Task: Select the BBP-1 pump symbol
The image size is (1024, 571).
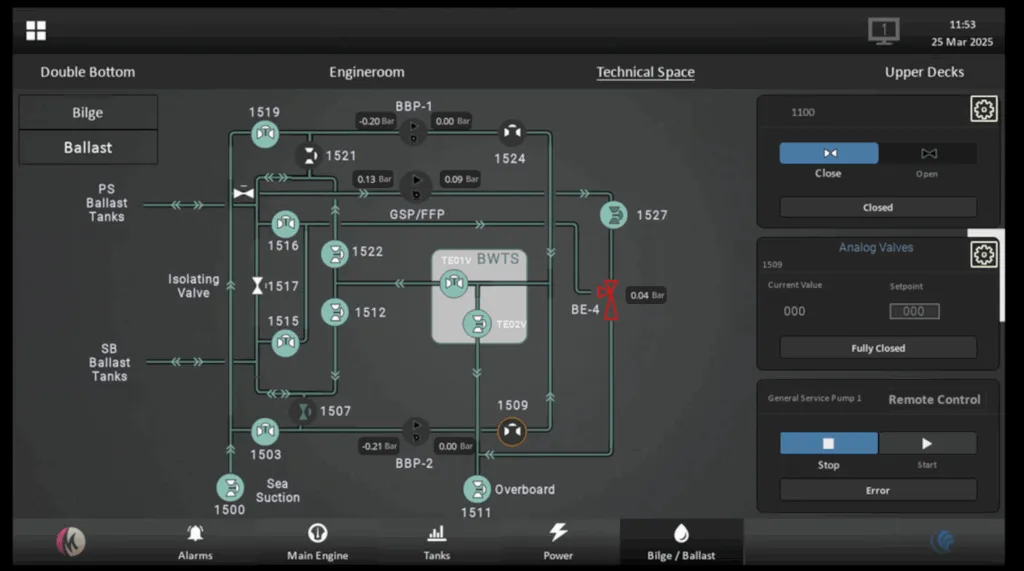Action: [x=413, y=131]
